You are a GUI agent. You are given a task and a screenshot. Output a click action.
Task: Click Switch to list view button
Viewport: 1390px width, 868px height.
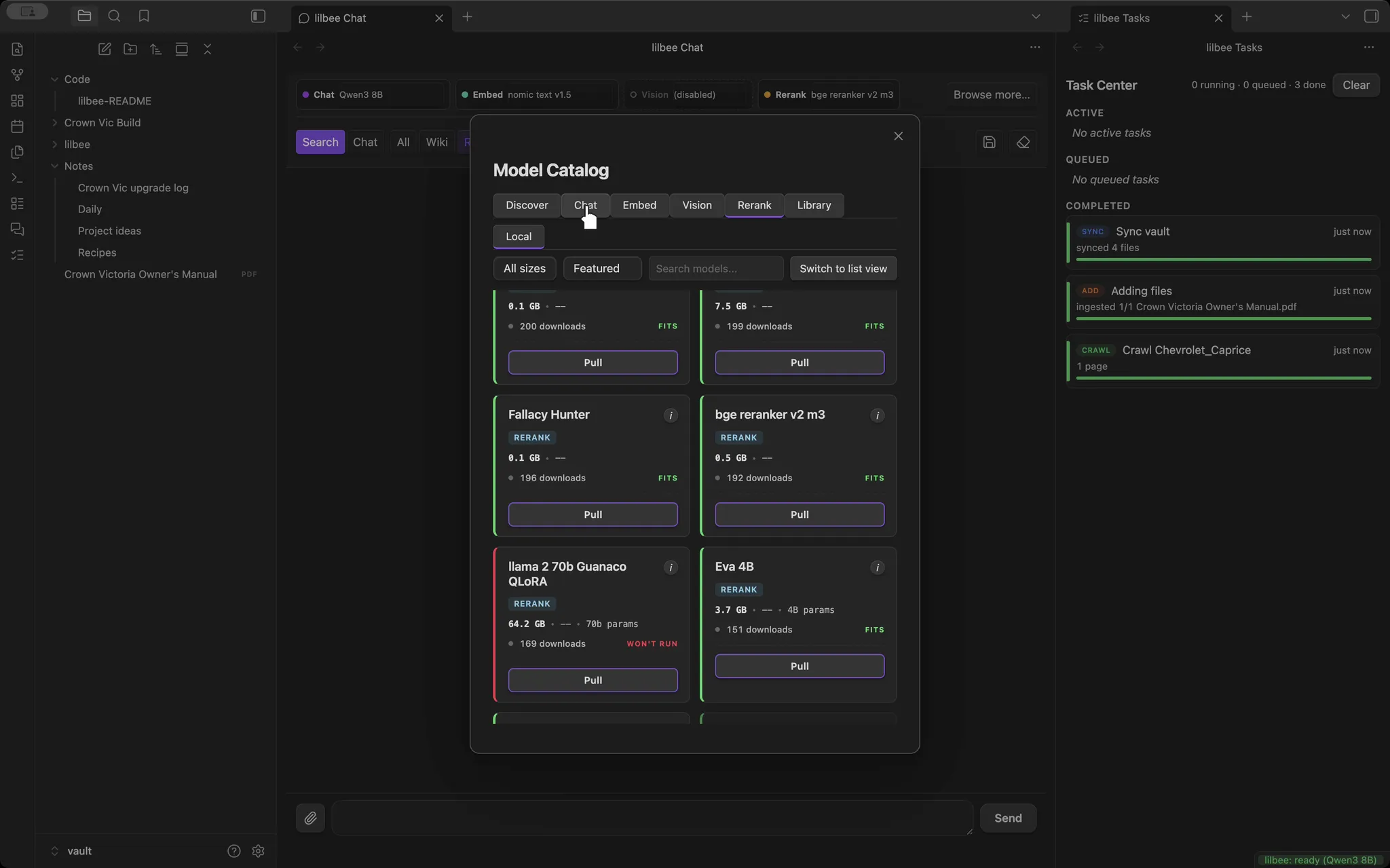point(843,268)
